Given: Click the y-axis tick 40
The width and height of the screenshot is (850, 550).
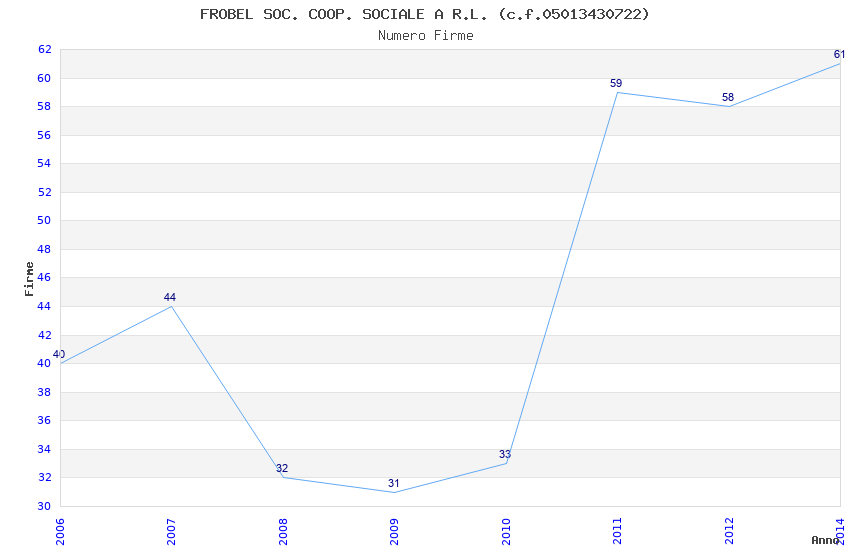Looking at the screenshot, I should pyautogui.click(x=44, y=363).
